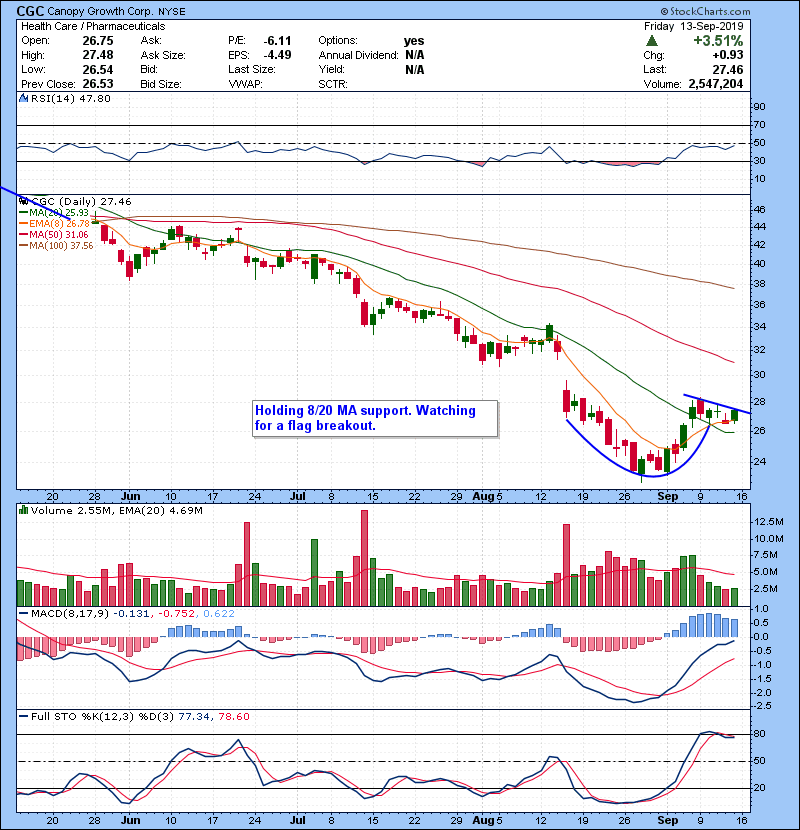Click the RSI line icon beside RSI(14)
Image resolution: width=800 pixels, height=830 pixels.
tap(23, 98)
